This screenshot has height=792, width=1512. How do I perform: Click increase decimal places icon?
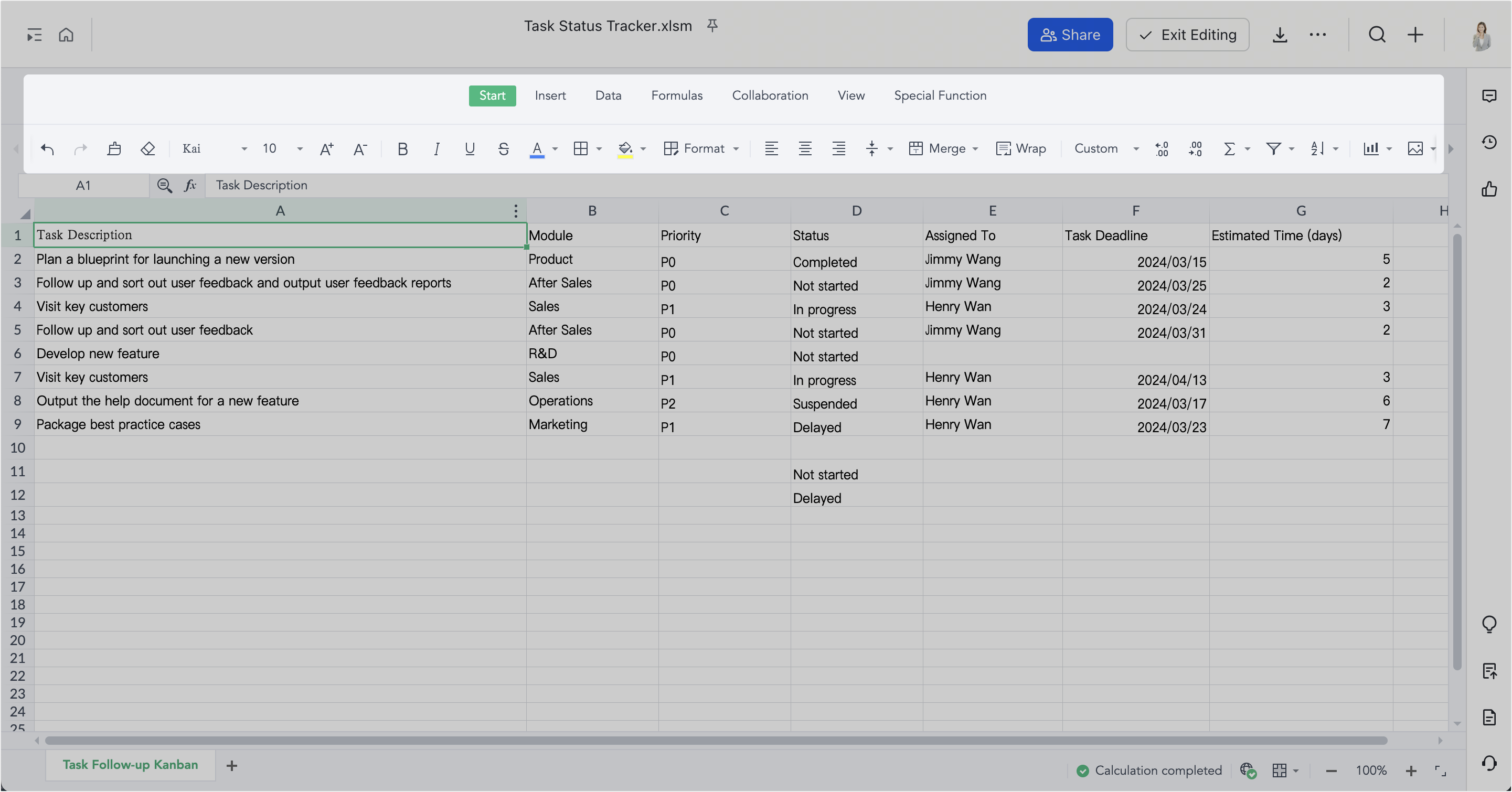pos(1162,149)
